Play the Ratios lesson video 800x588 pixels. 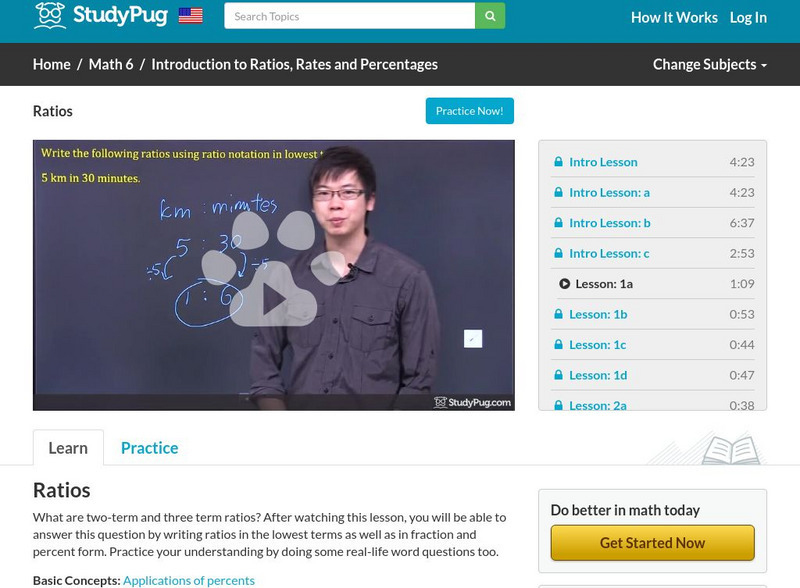273,299
